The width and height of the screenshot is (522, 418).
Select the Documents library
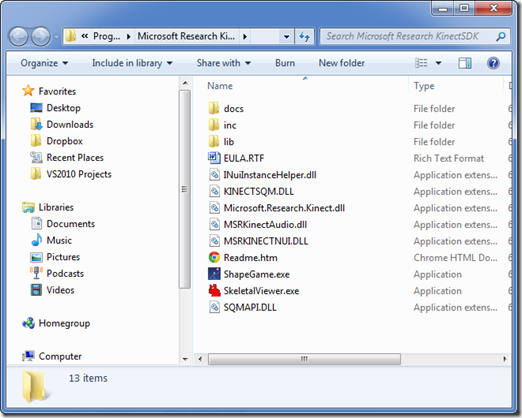(x=63, y=224)
